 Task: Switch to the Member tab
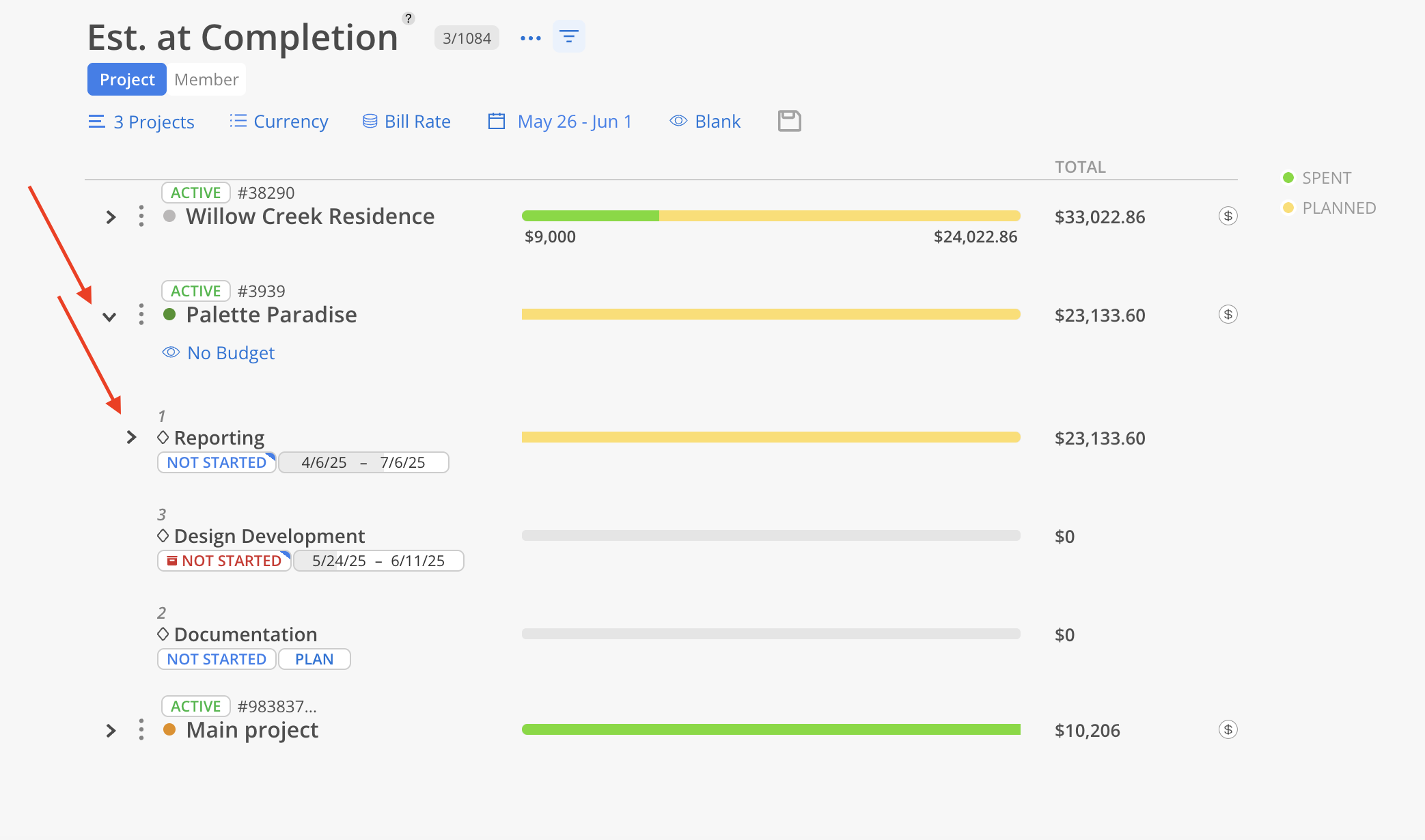coord(206,79)
